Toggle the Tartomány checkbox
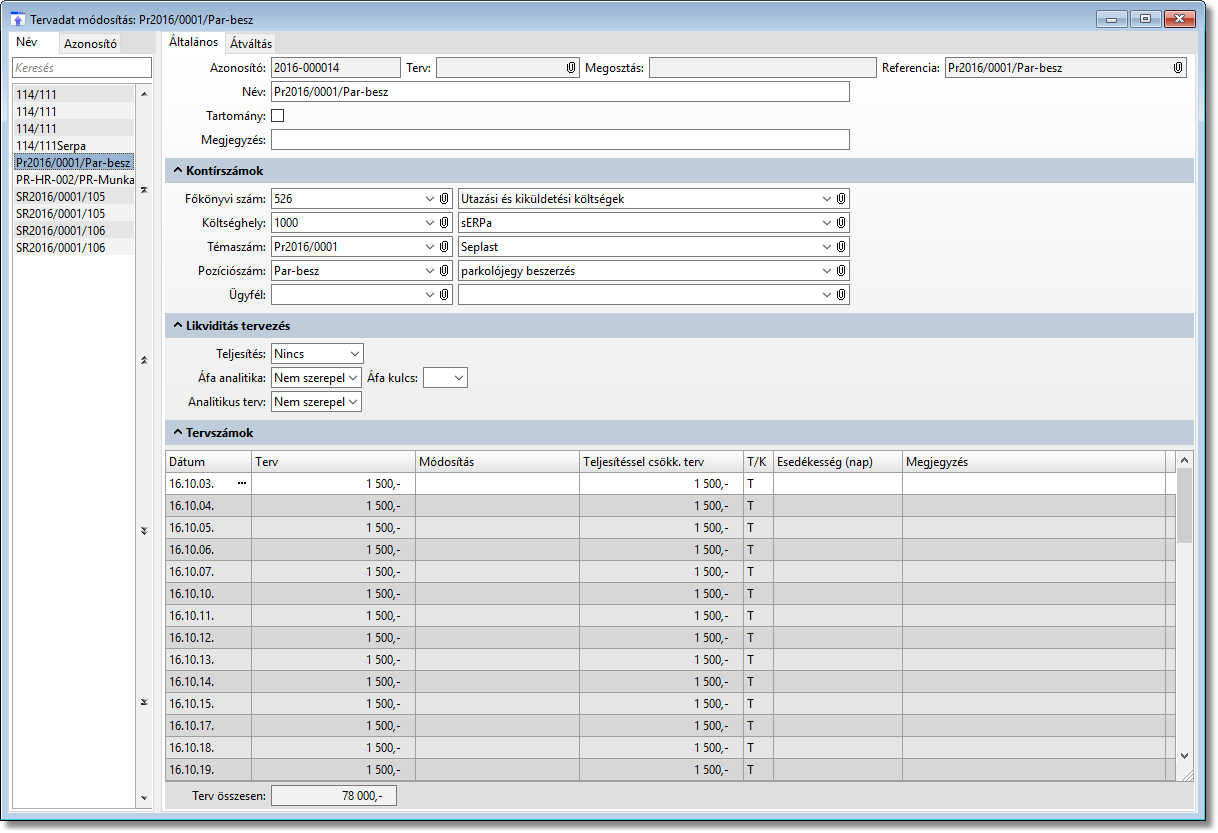This screenshot has width=1218, height=833. click(278, 115)
